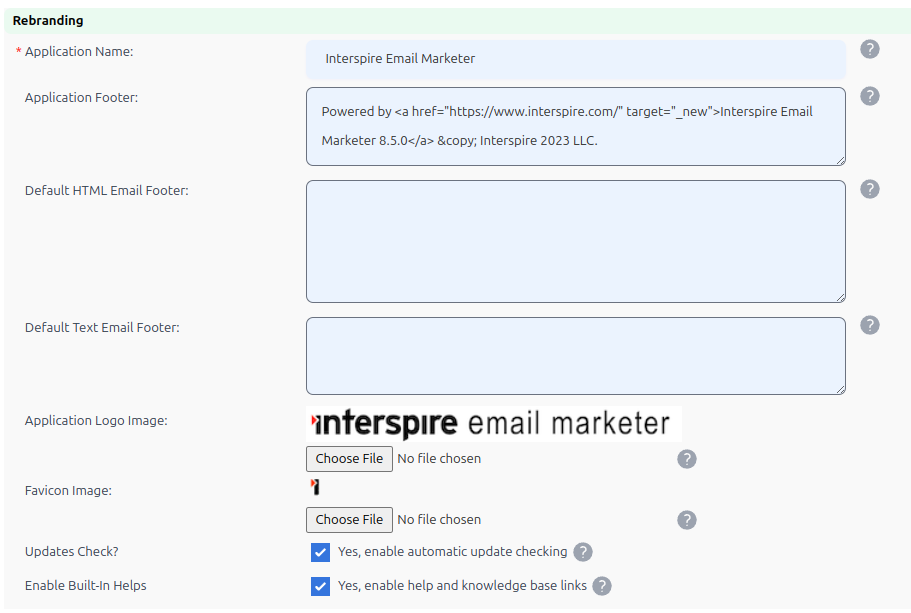The image size is (911, 613).
Task: Click 'Yes, enable automatic update checking' text
Action: coord(453,552)
